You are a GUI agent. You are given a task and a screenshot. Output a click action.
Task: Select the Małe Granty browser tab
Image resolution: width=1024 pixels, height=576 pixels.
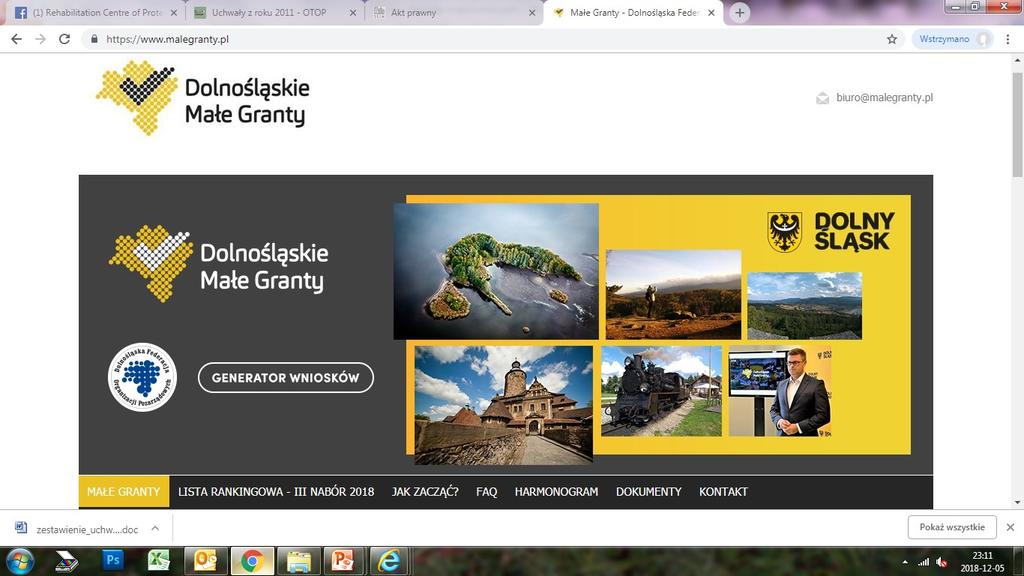[x=631, y=12]
